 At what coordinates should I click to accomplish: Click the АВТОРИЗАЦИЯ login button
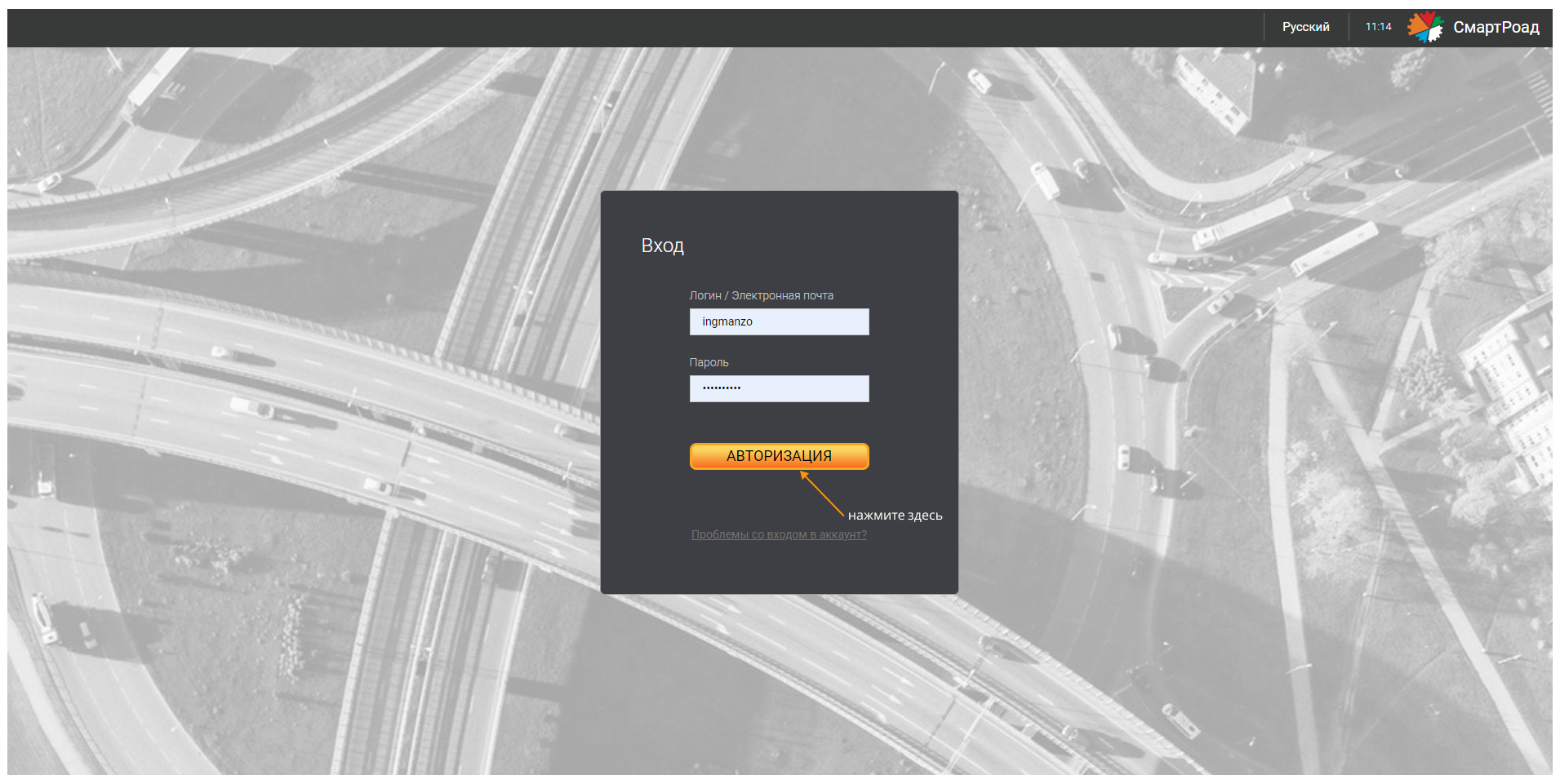779,456
